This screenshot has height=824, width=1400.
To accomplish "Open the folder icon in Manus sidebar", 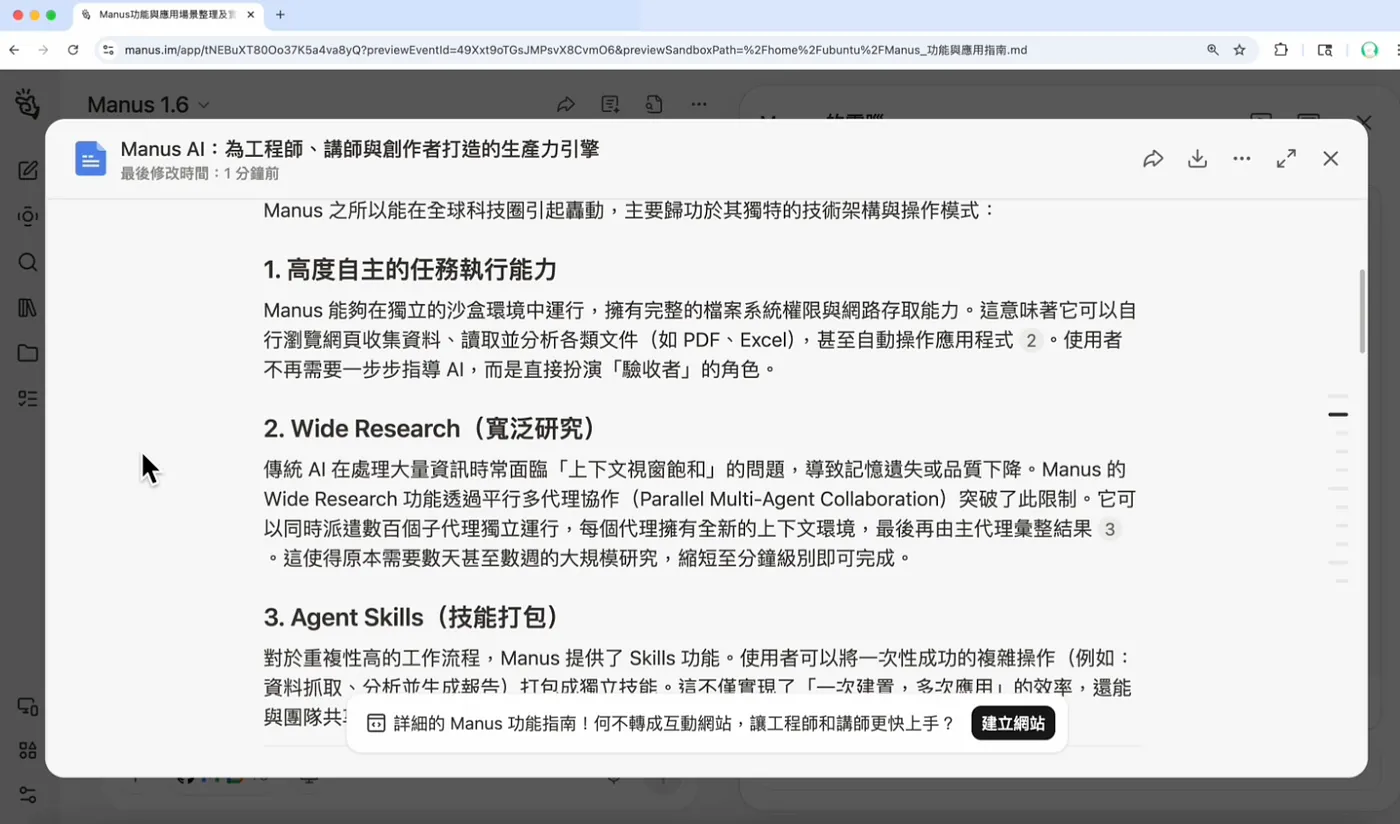I will pyautogui.click(x=28, y=353).
